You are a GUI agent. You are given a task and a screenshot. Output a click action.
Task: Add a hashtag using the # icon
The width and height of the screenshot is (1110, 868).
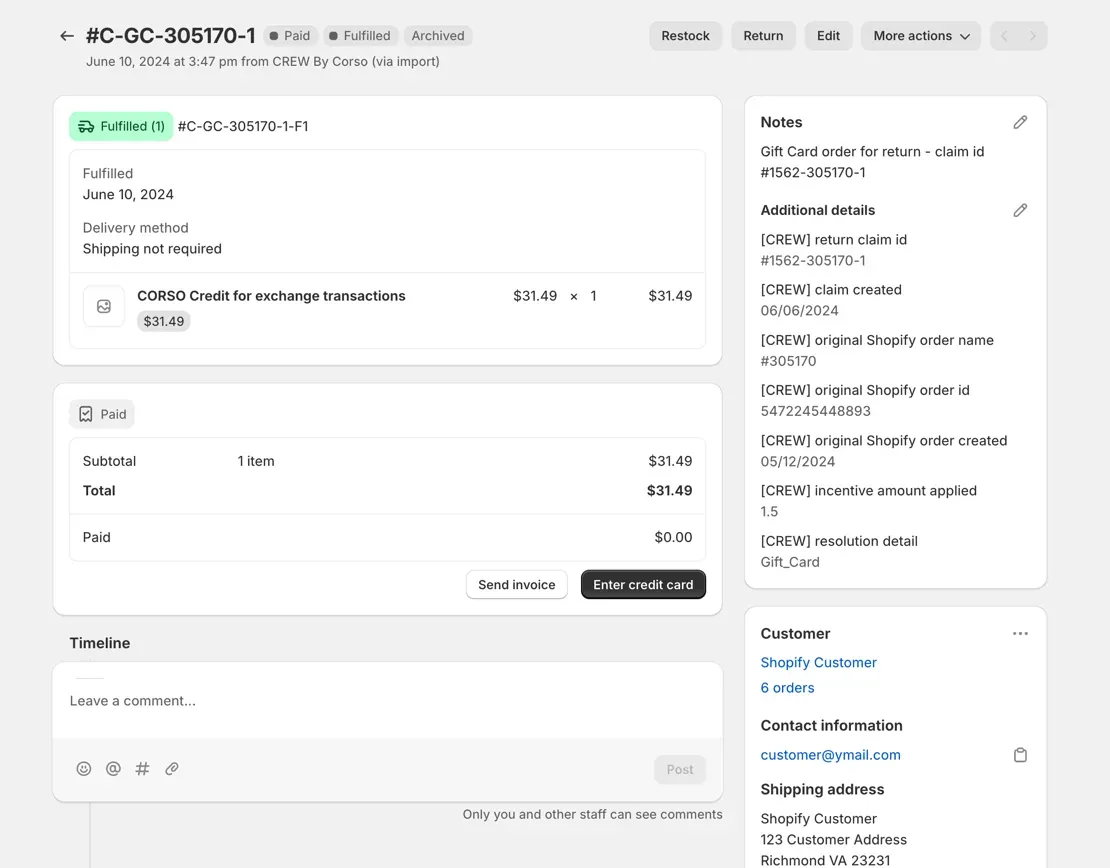(142, 768)
